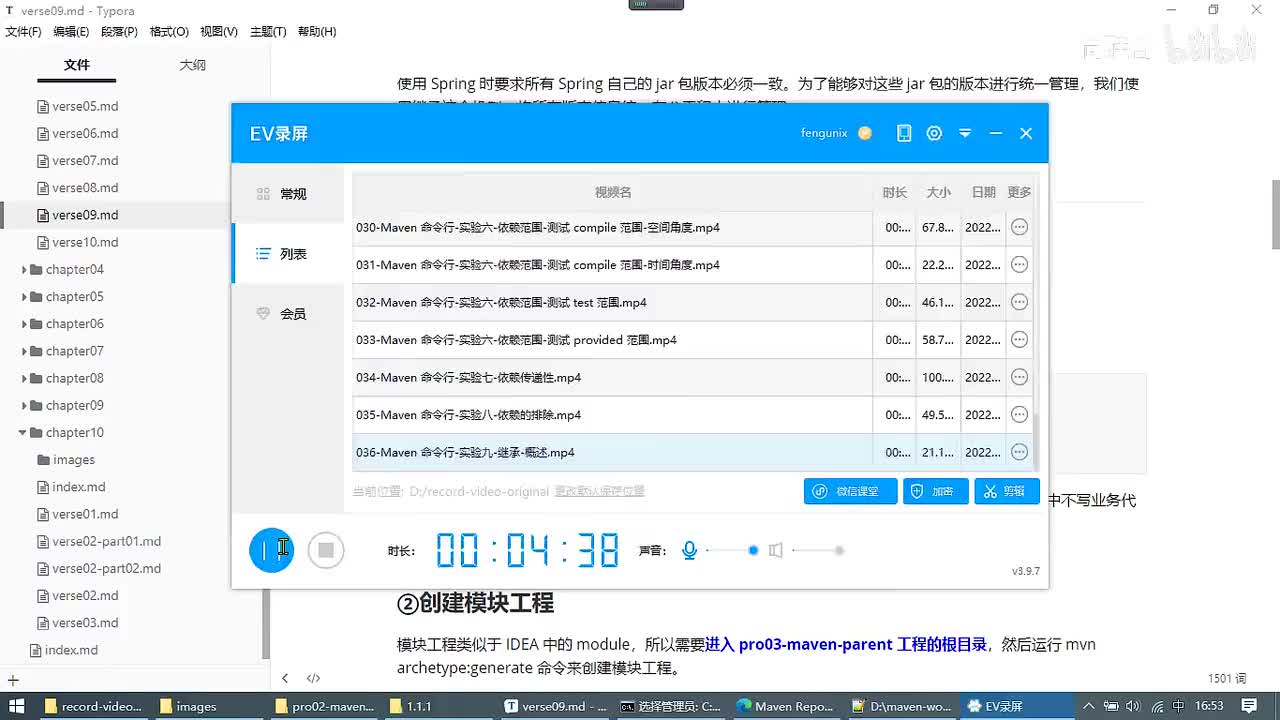Open more options for the 034-Maven video
1280x720 pixels.
point(1019,377)
